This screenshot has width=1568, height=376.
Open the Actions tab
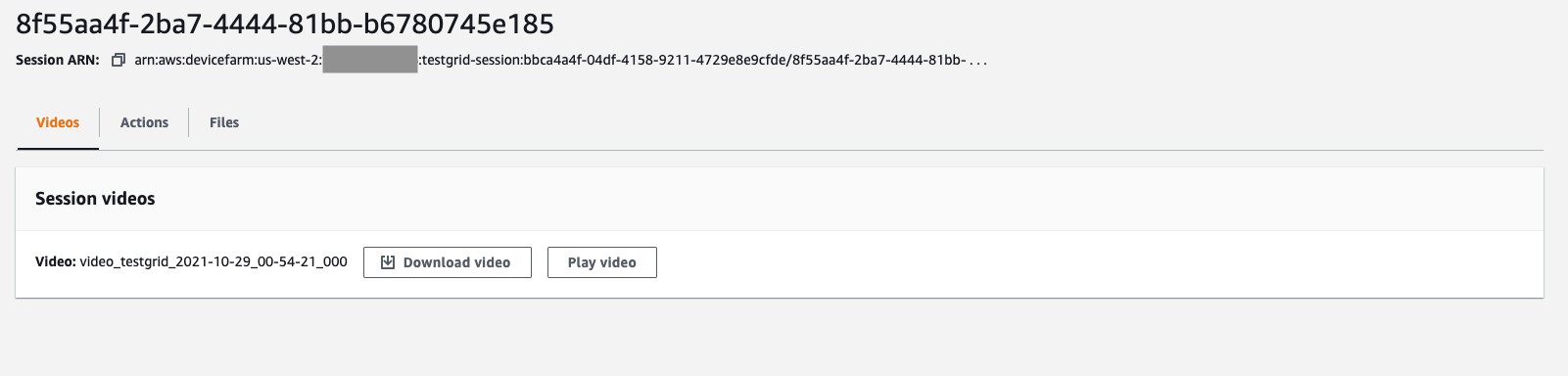(x=144, y=122)
